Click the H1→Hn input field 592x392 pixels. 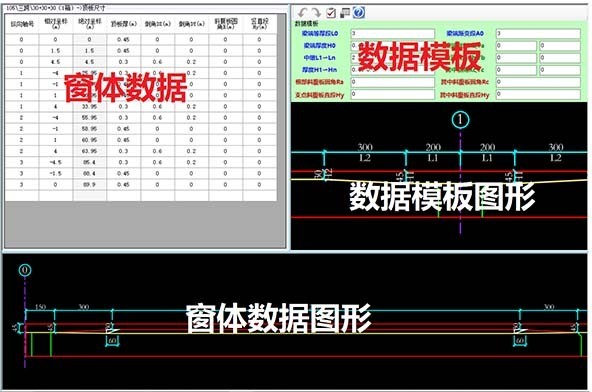(x=393, y=70)
